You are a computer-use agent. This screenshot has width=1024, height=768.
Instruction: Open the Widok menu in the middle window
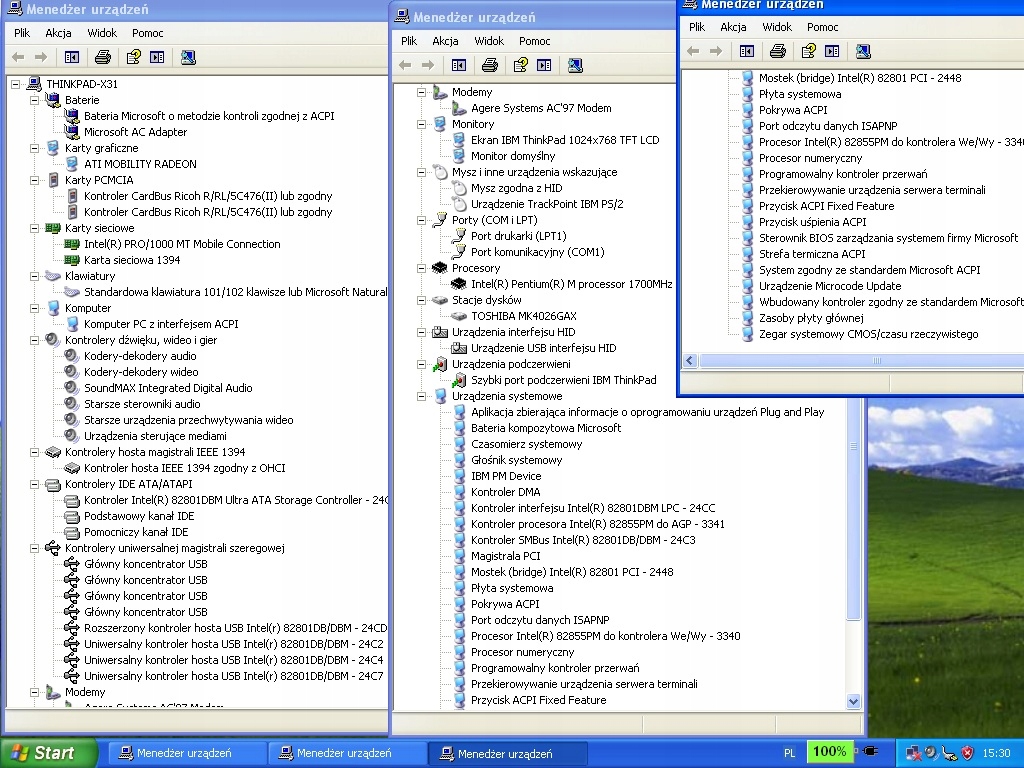tap(489, 41)
